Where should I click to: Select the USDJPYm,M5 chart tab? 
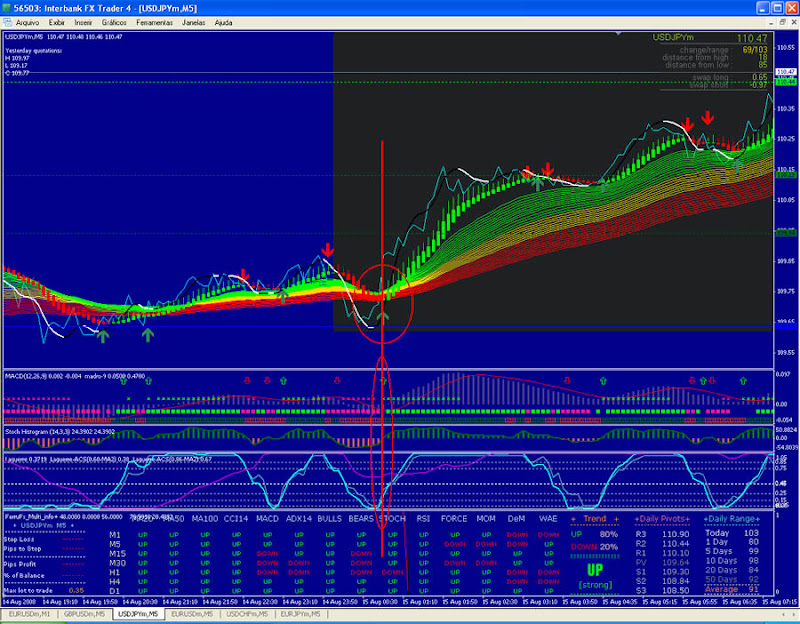pyautogui.click(x=138, y=614)
